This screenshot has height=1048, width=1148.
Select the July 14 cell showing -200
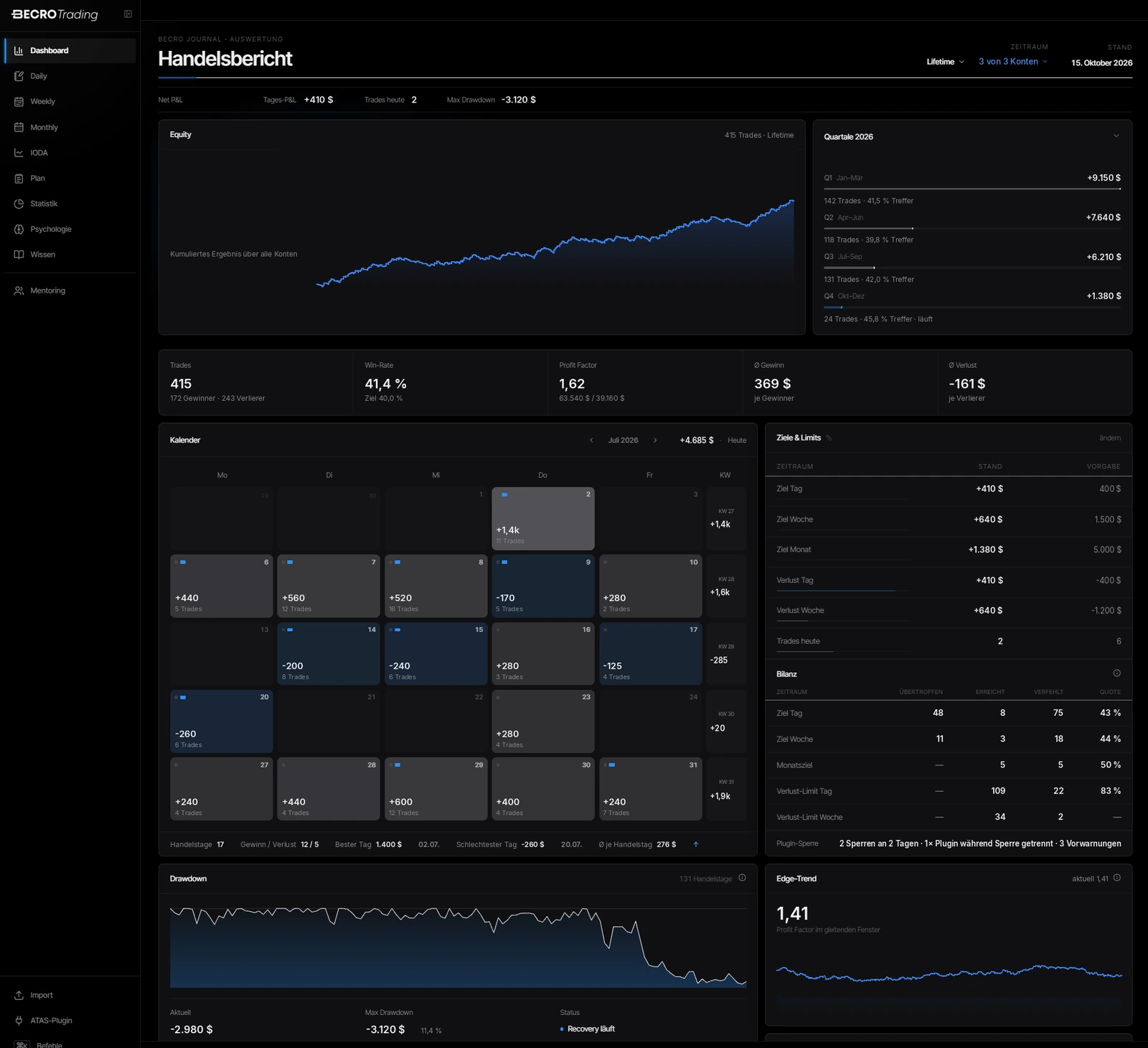tap(329, 653)
